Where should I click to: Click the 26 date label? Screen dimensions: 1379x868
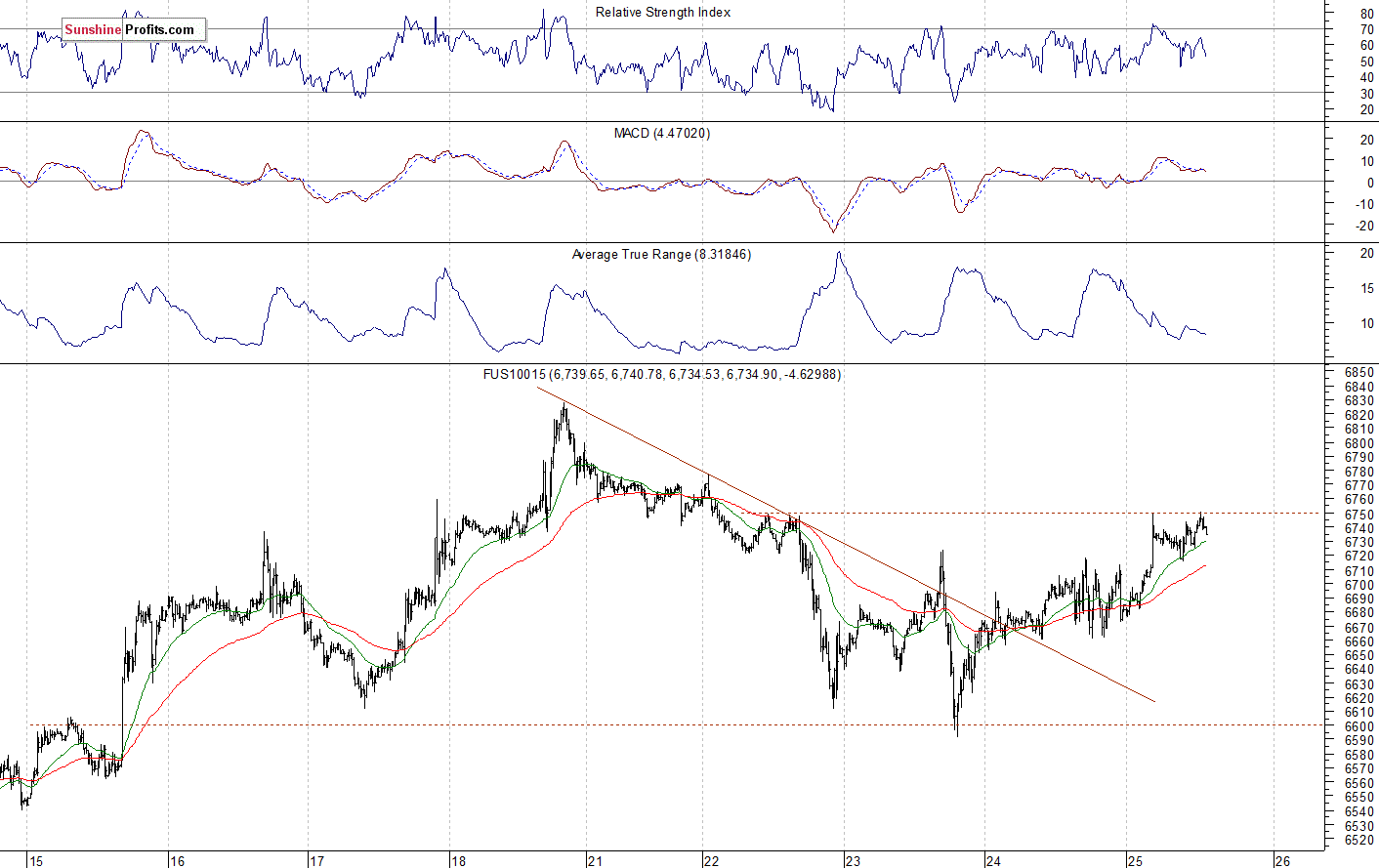click(x=1283, y=861)
